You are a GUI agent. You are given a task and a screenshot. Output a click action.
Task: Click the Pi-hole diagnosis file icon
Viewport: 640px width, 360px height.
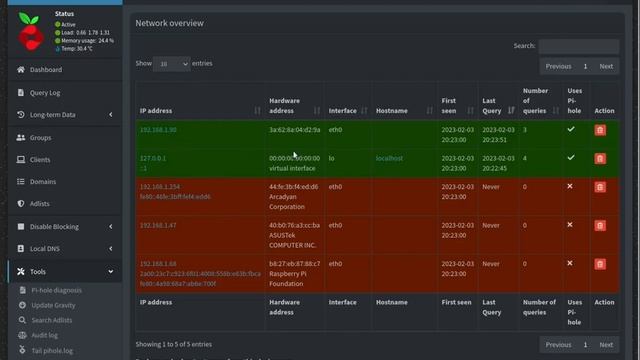pyautogui.click(x=22, y=290)
